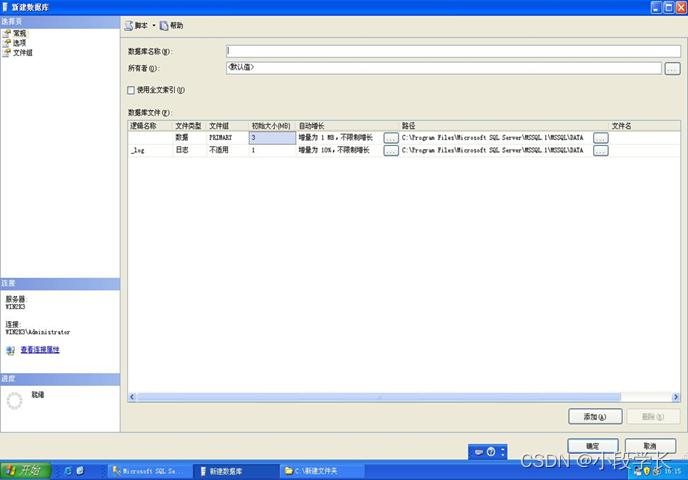Image resolution: width=688 pixels, height=480 pixels.
Task: Click the horizontal scrollbar thumb
Action: 379,397
